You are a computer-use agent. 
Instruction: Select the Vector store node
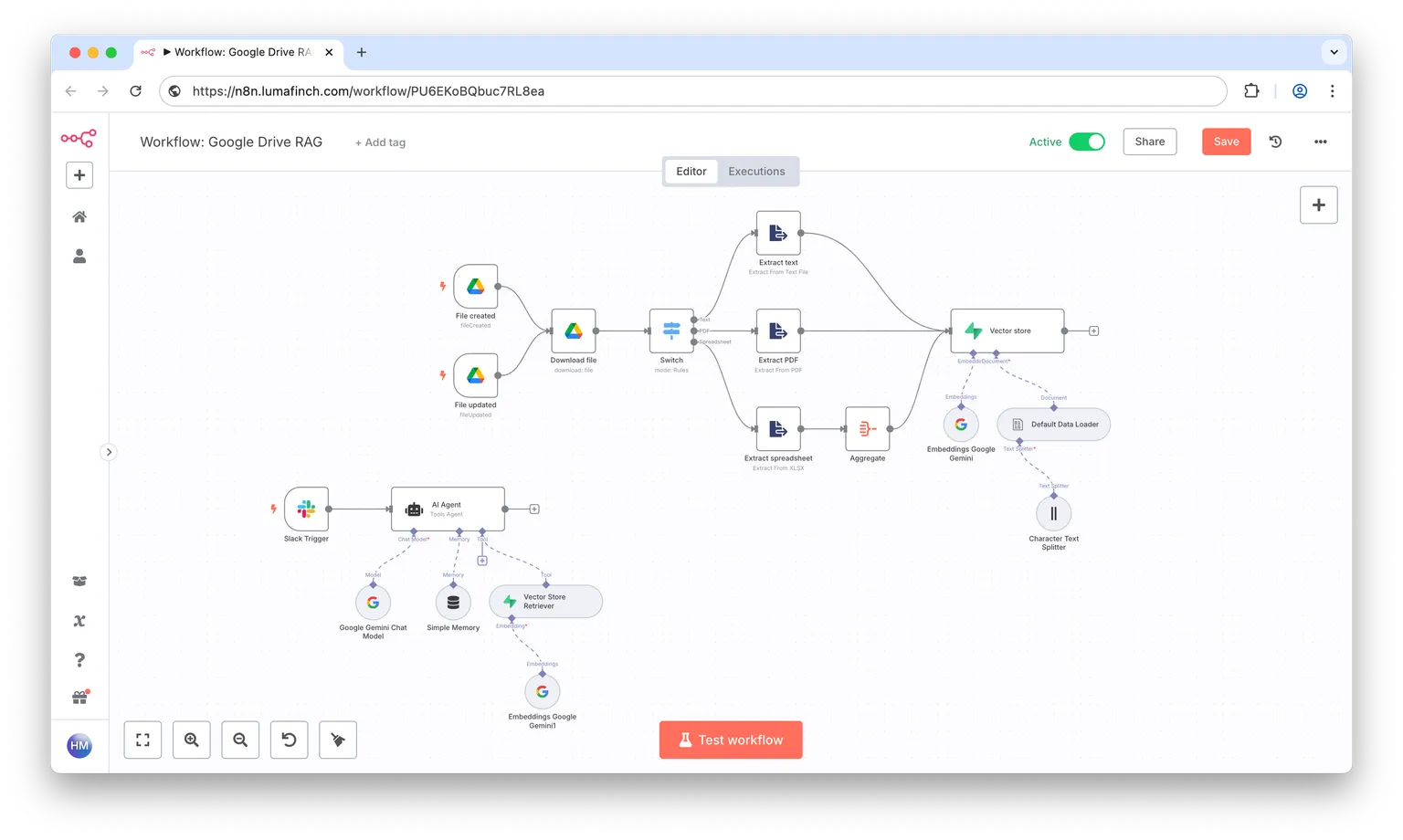tap(1007, 331)
